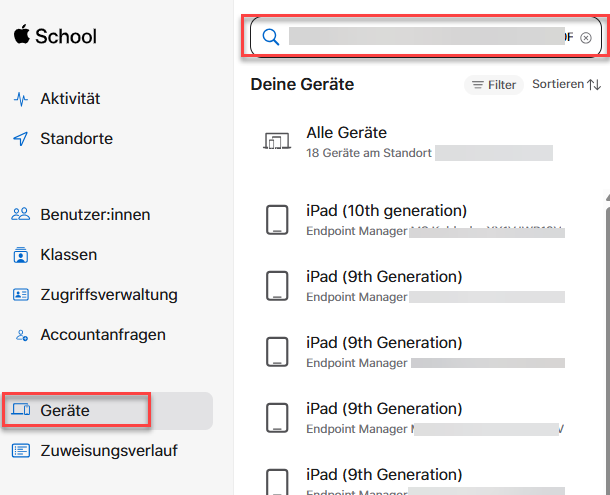This screenshot has height=495, width=610.
Task: Click the Benutzer:innen people icon
Action: coord(21,214)
